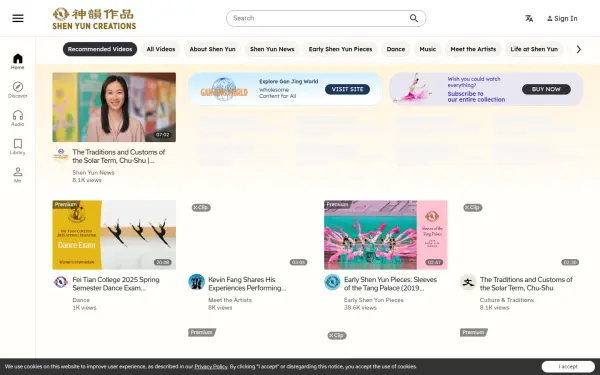Open 'Fei Tian College 2025 Spring Semester Dance Exam' title
This screenshot has width=600, height=375.
click(x=116, y=284)
